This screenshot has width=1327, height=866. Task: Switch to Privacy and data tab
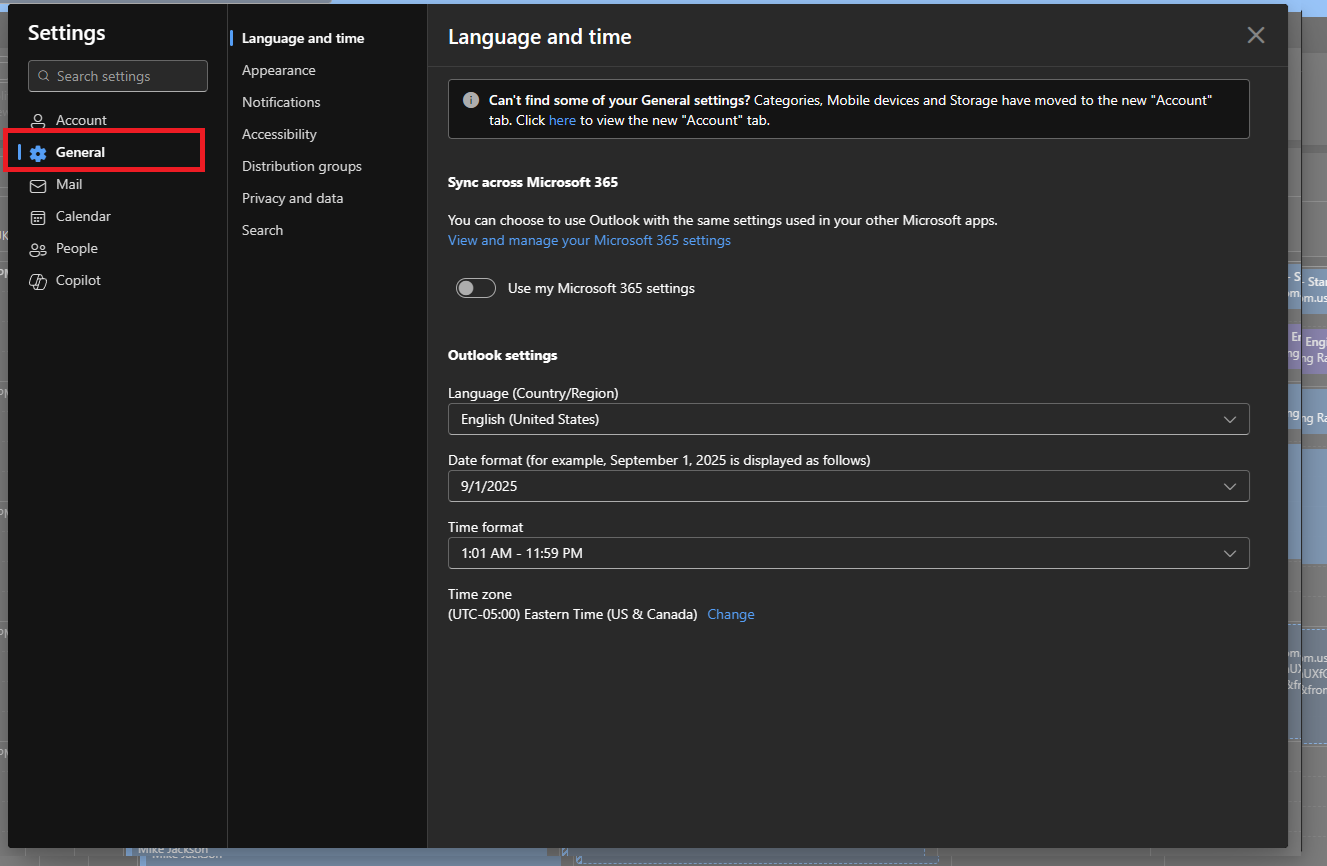click(x=293, y=198)
